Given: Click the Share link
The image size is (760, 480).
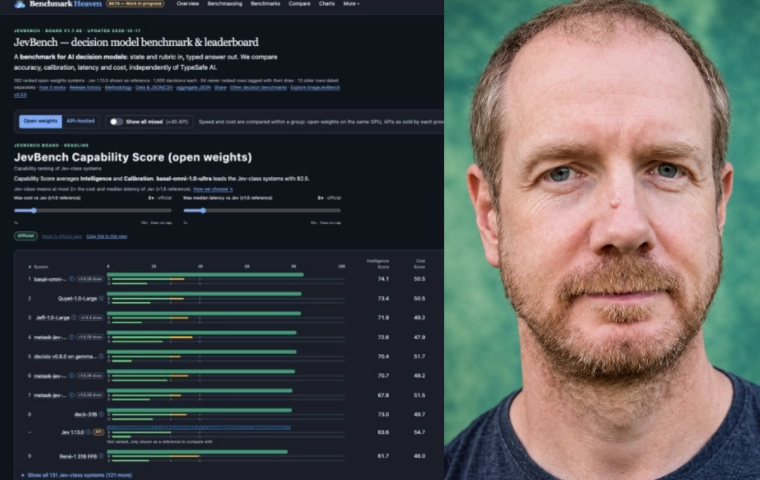Looking at the screenshot, I should point(220,88).
